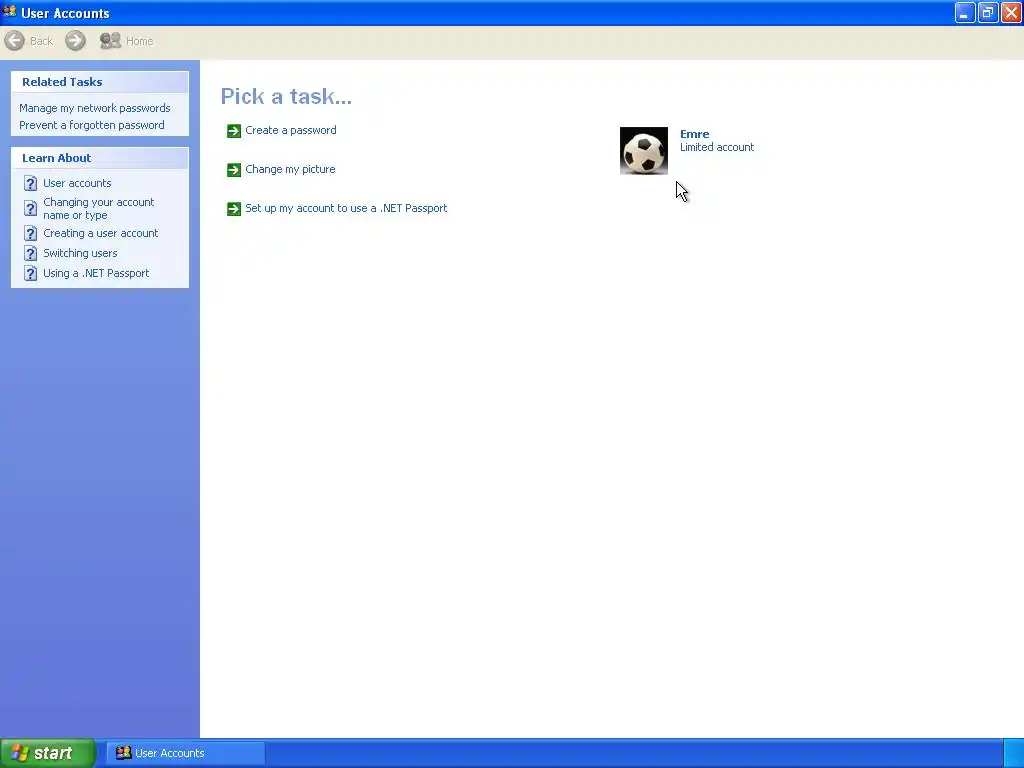Click the User Accounts taskbar button
1024x768 pixels.
coord(185,753)
